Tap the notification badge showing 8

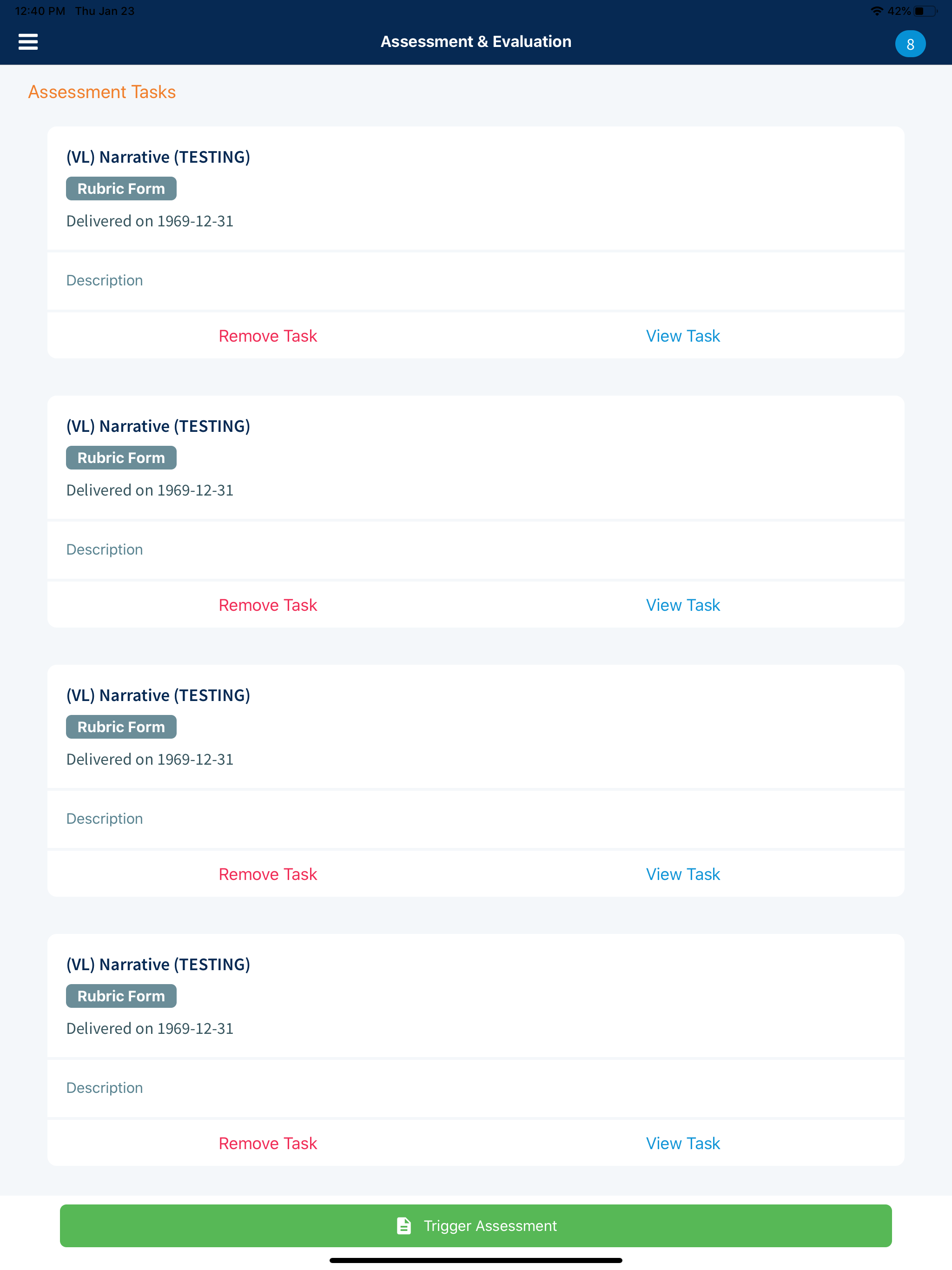click(910, 44)
